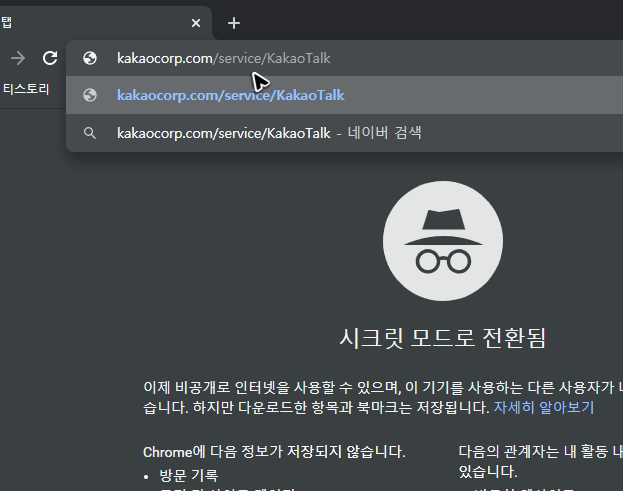Click the 방문 기록 list item
The width and height of the screenshot is (623, 491).
click(188, 475)
